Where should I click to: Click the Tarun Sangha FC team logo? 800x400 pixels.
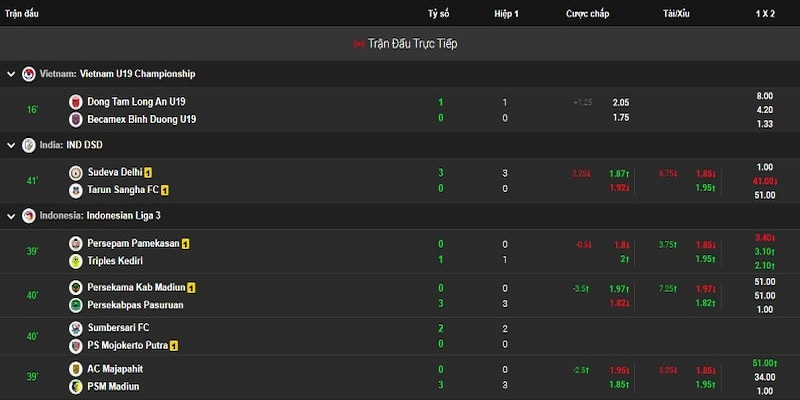[x=76, y=190]
